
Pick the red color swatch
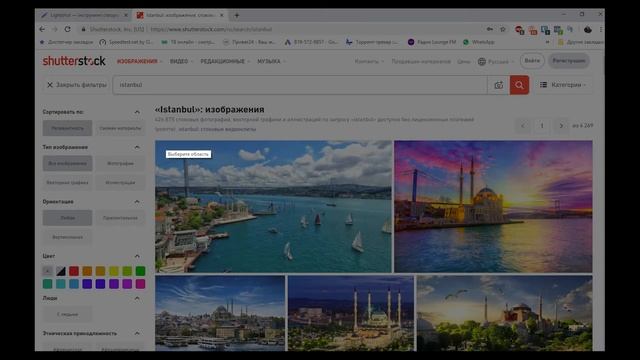click(74, 271)
